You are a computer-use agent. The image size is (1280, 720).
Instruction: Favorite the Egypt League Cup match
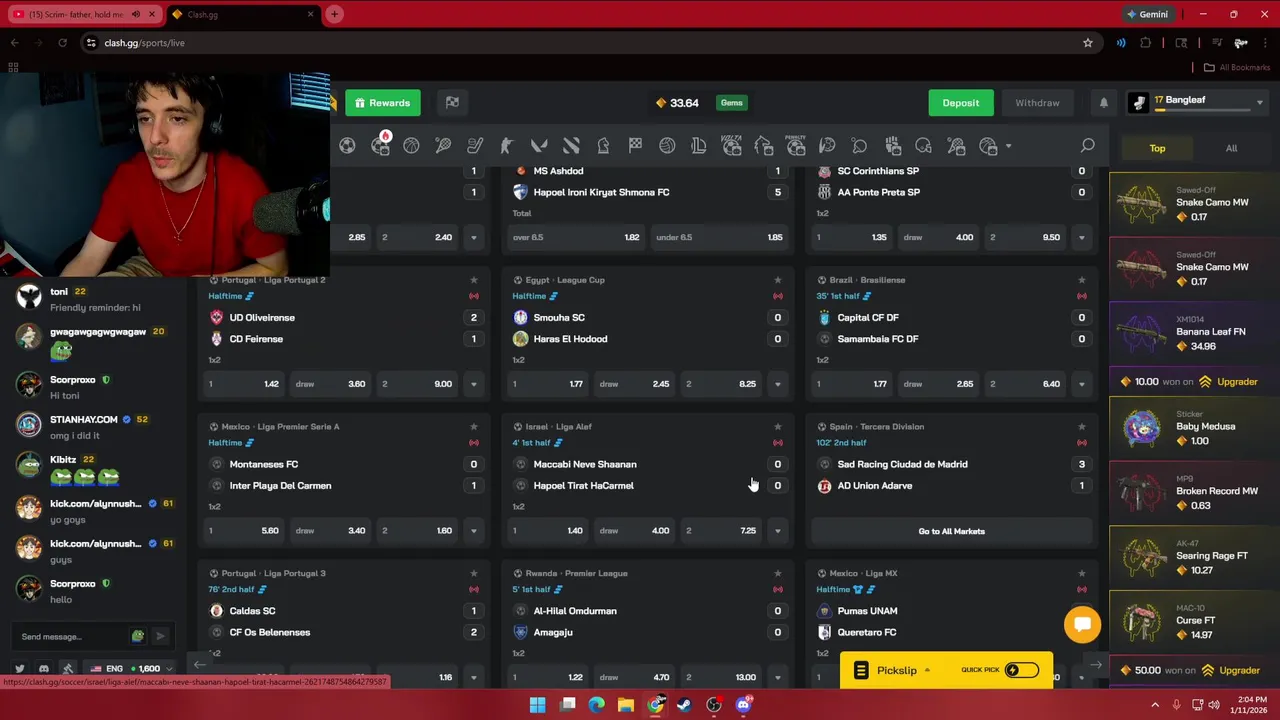click(777, 280)
